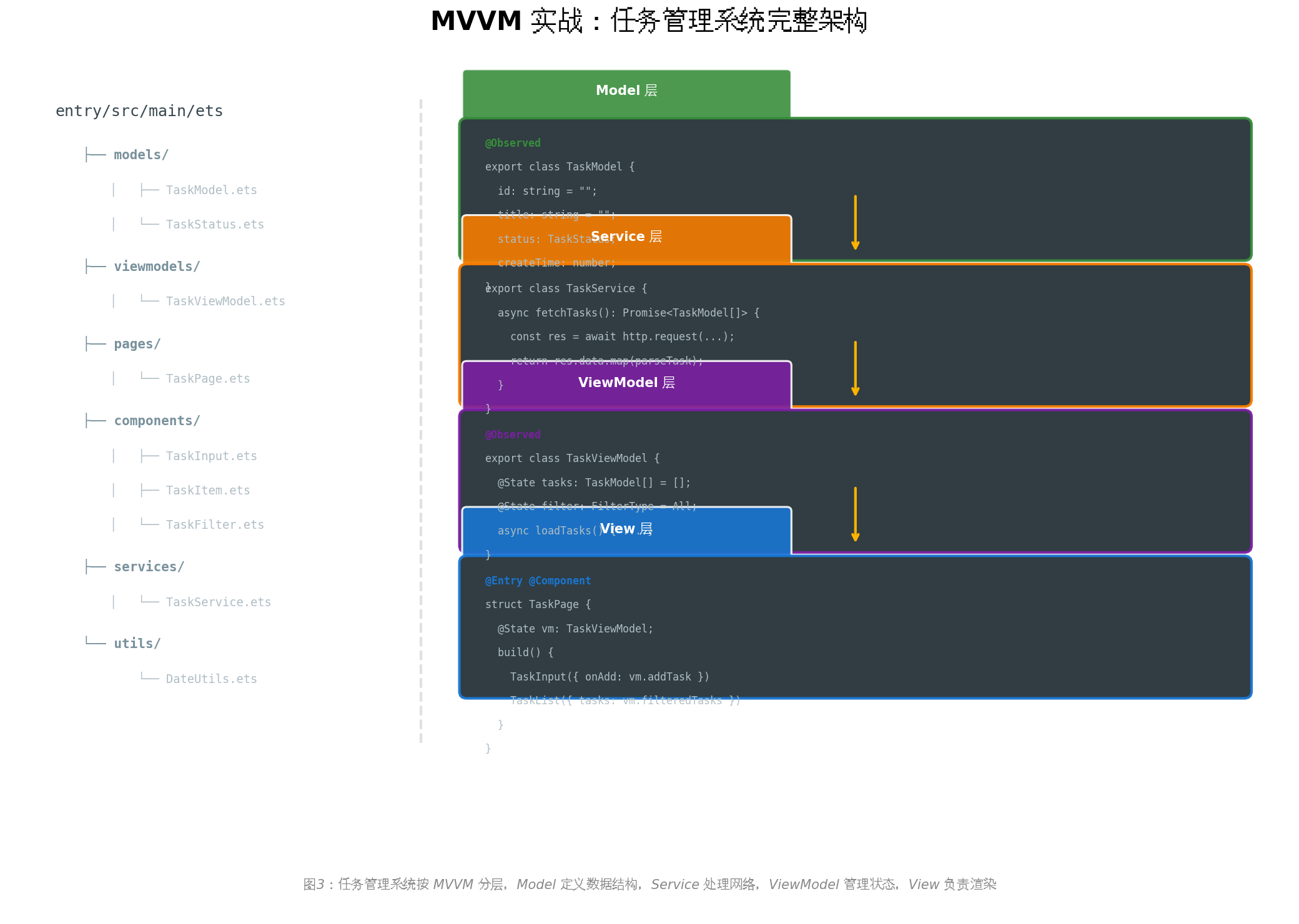This screenshot has width=1299, height=924.
Task: Click the entry/src/main/ets root path
Action: (x=139, y=111)
